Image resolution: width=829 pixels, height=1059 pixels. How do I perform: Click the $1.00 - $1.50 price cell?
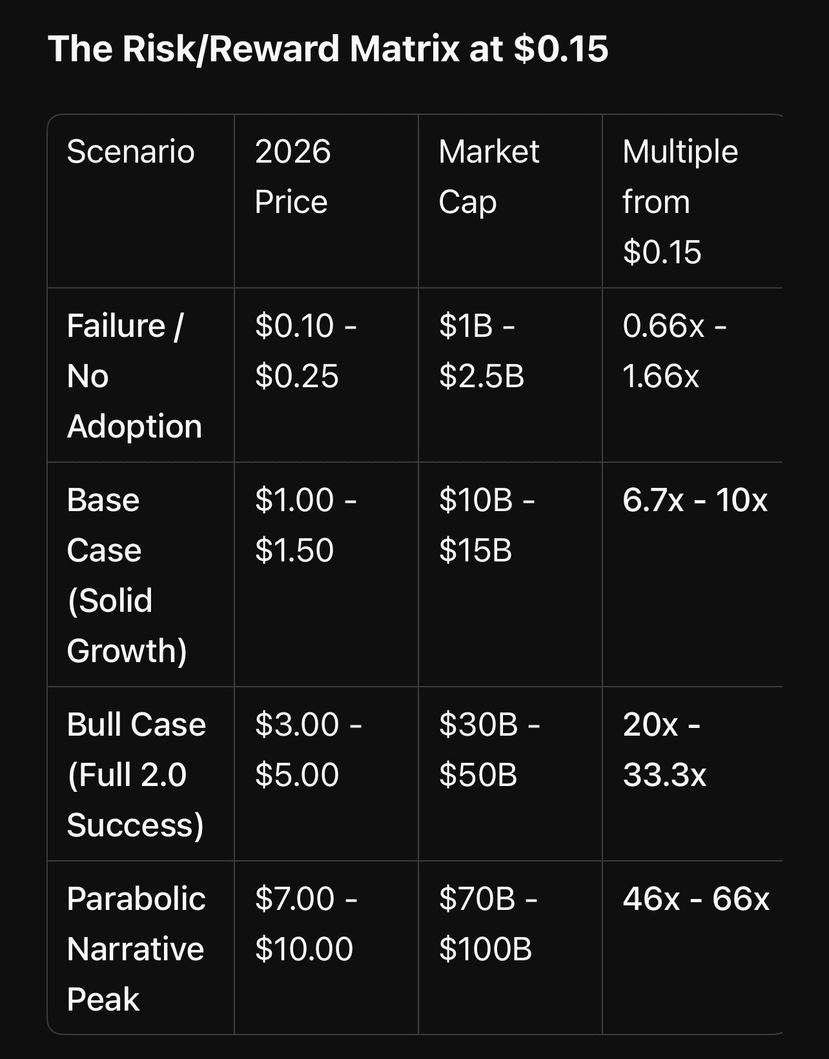304,525
